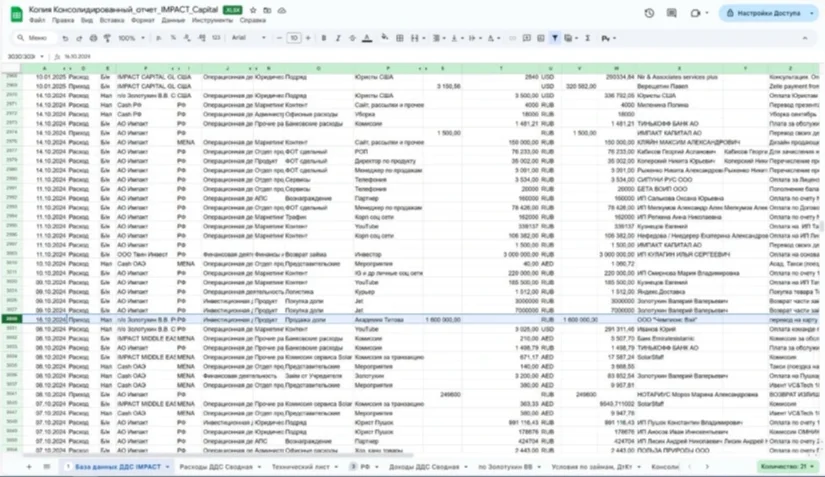The image size is (825, 477).
Task: Open the Количество: 21 summary dropdown
Action: [787, 466]
